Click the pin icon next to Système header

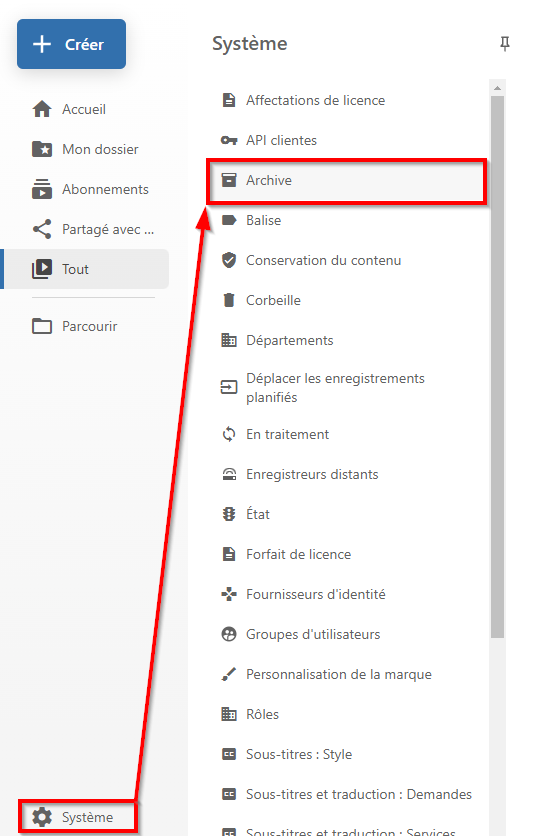pos(505,44)
